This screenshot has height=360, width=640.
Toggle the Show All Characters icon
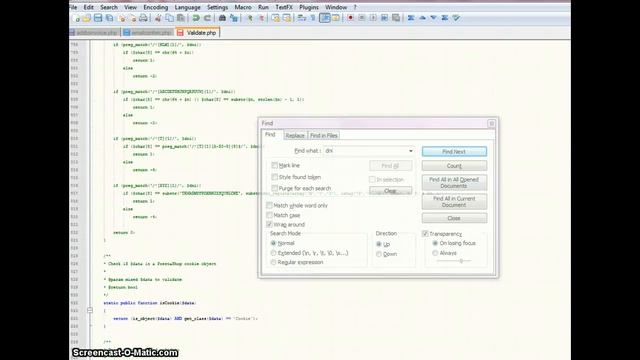pyautogui.click(x=313, y=18)
